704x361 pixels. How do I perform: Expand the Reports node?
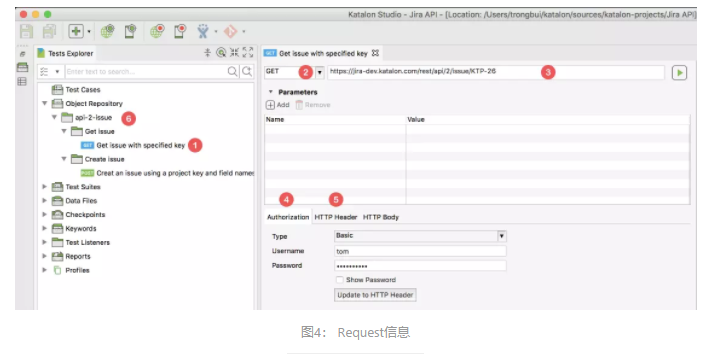click(x=44, y=256)
